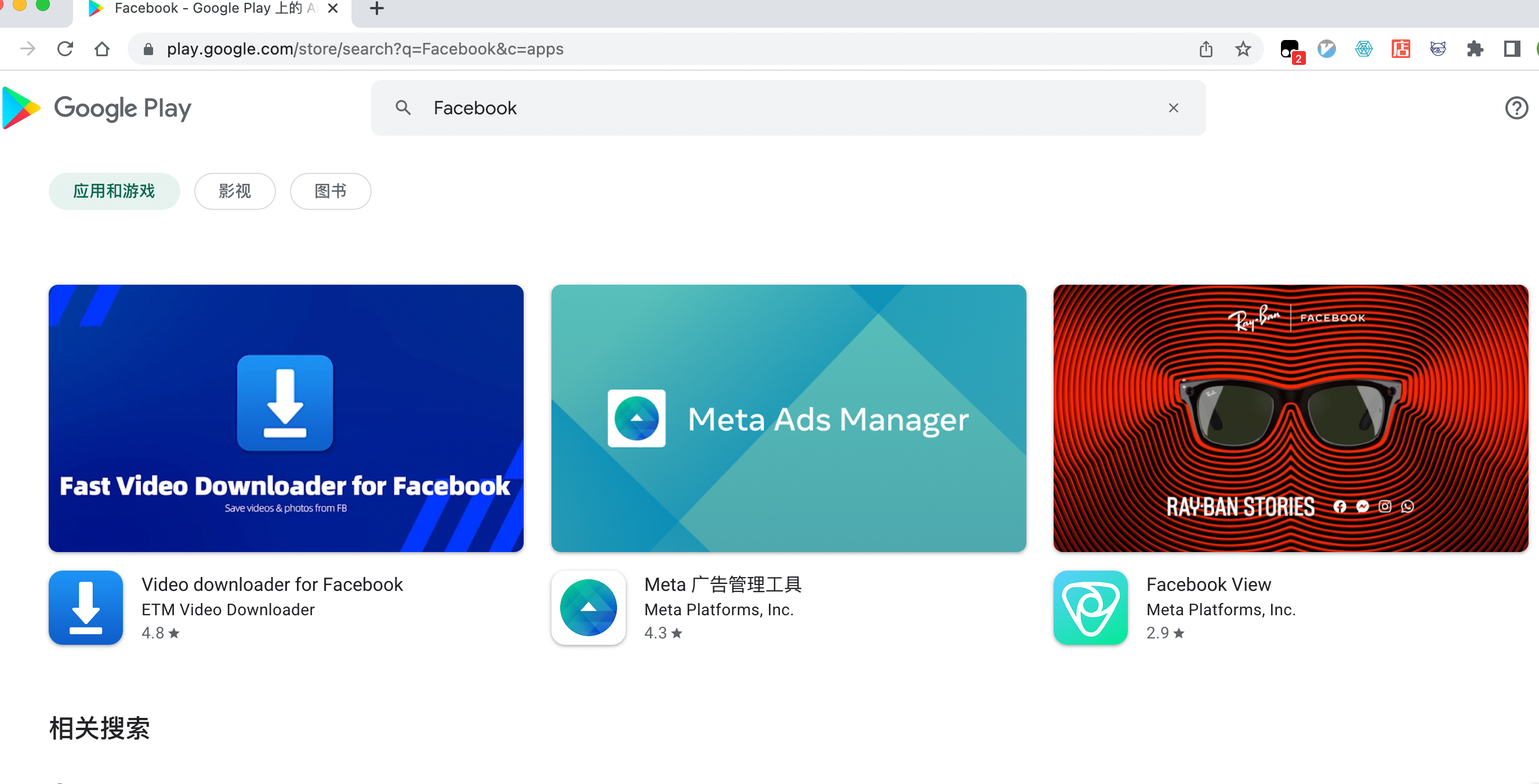The image size is (1539, 784).
Task: Select the Facebook - Google Play tab
Action: click(x=212, y=9)
